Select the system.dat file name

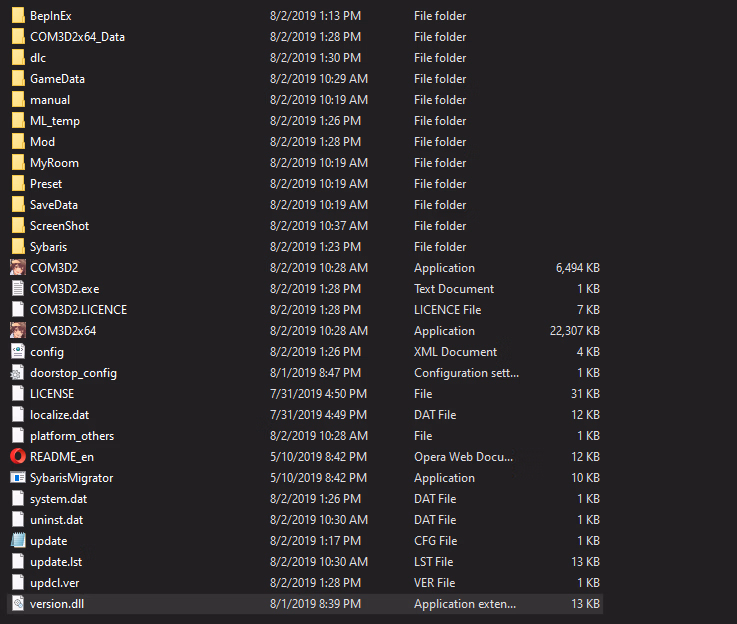click(x=58, y=499)
